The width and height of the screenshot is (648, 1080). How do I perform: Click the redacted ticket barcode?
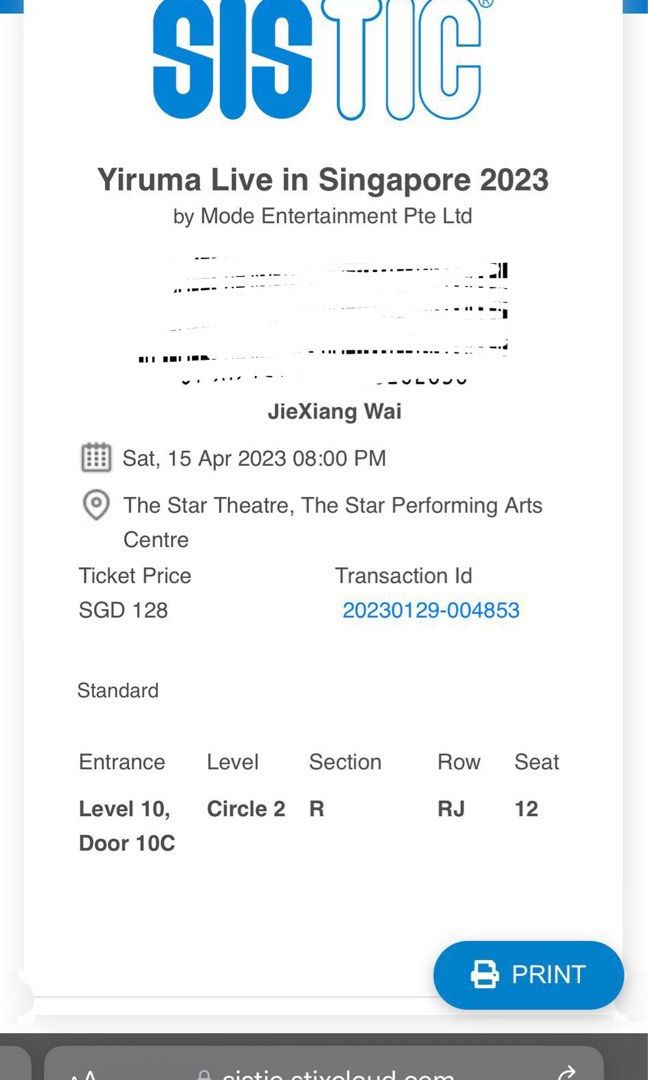tap(323, 312)
